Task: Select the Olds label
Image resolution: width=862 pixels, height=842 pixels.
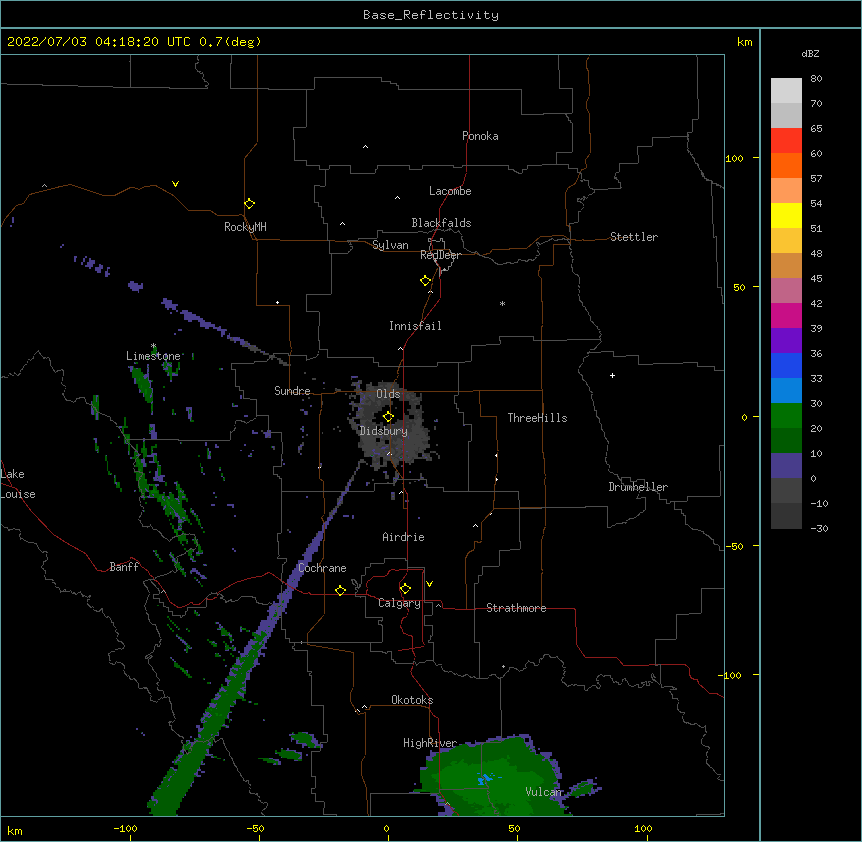Action: coord(388,394)
